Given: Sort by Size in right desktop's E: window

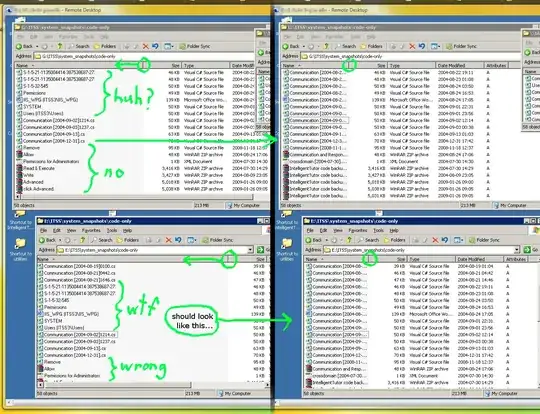Looking at the screenshot, I should (x=388, y=259).
